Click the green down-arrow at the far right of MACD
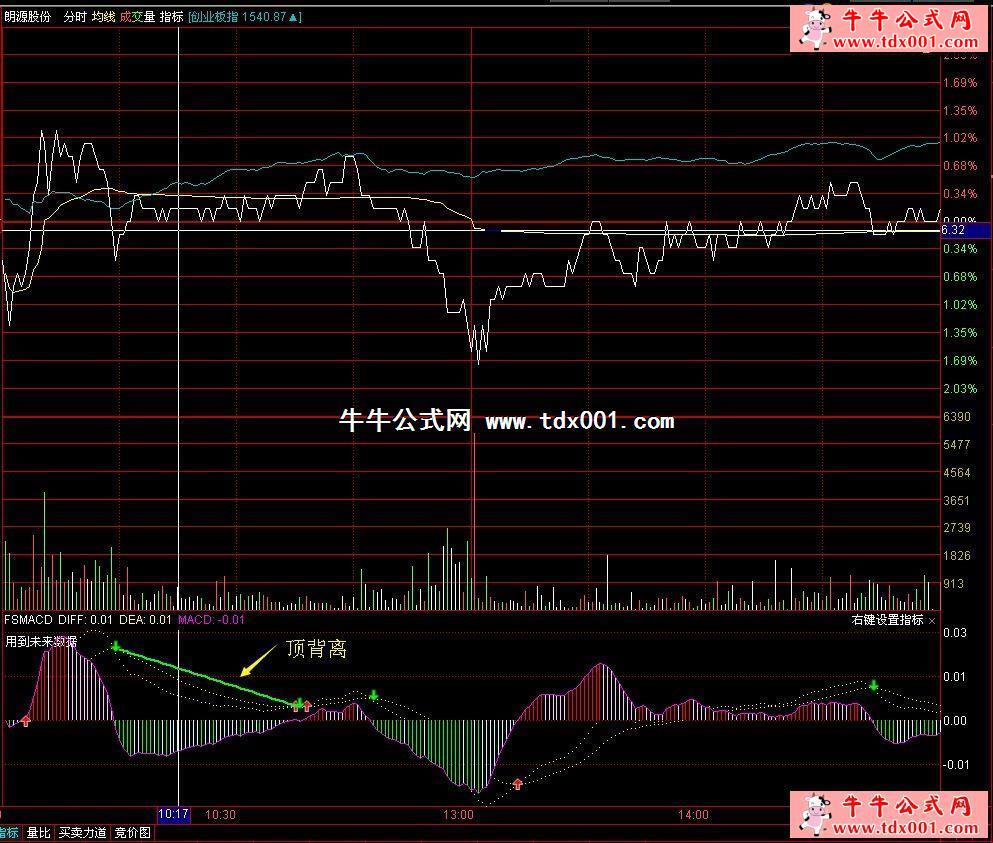Screen dimensions: 993x843 click(873, 685)
